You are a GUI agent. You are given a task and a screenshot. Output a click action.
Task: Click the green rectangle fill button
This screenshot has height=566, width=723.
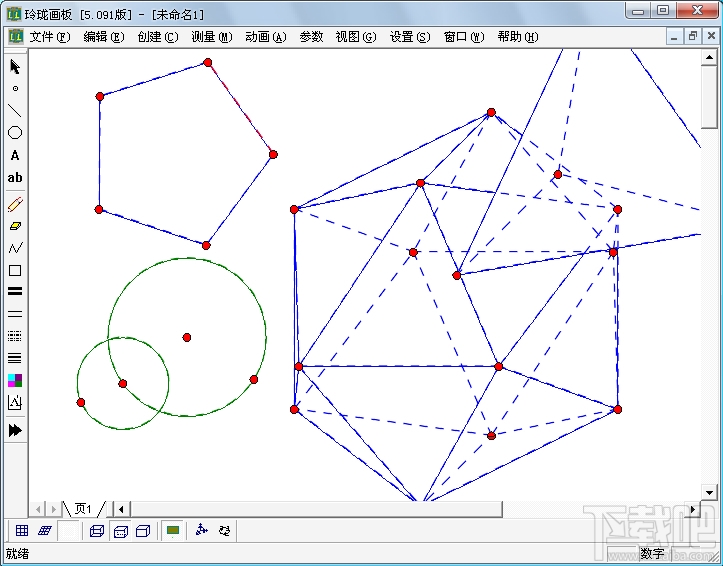point(173,531)
